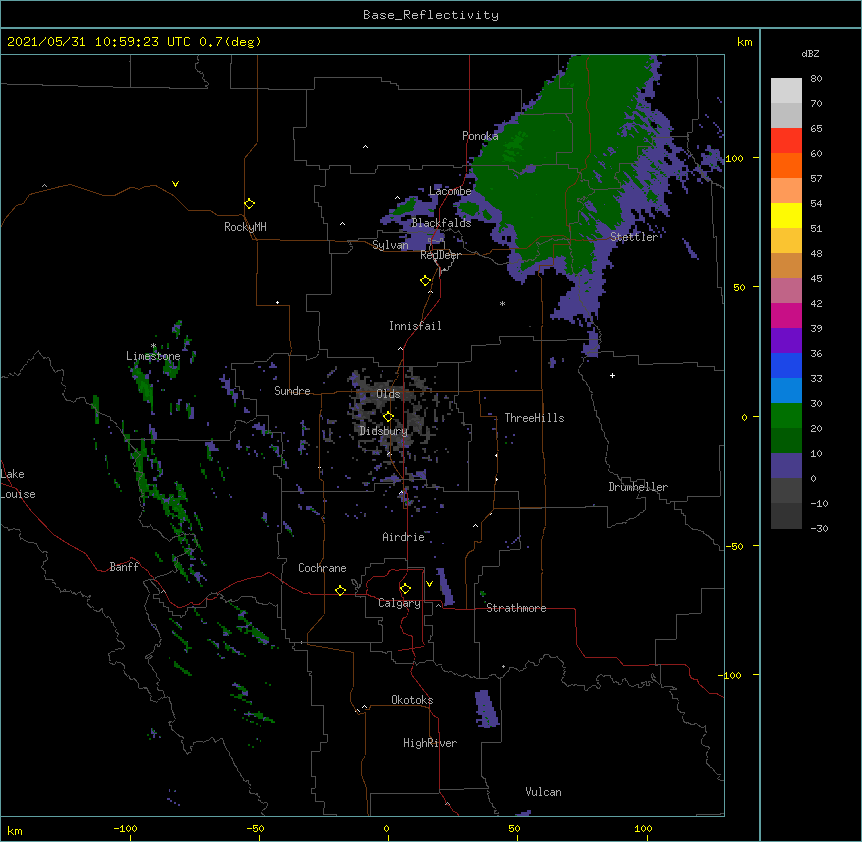Select the Sundre label
This screenshot has width=862, height=842.
coord(292,391)
